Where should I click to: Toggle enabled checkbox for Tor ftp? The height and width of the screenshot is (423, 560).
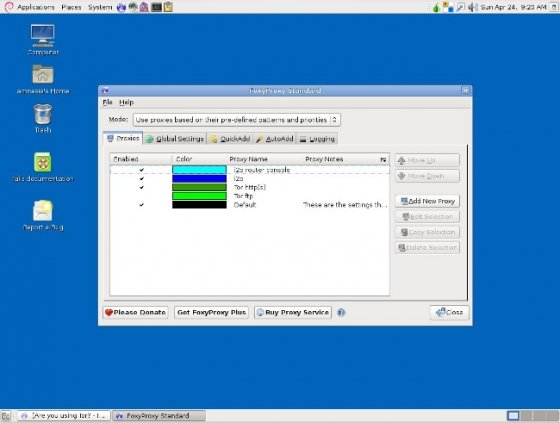pos(142,196)
